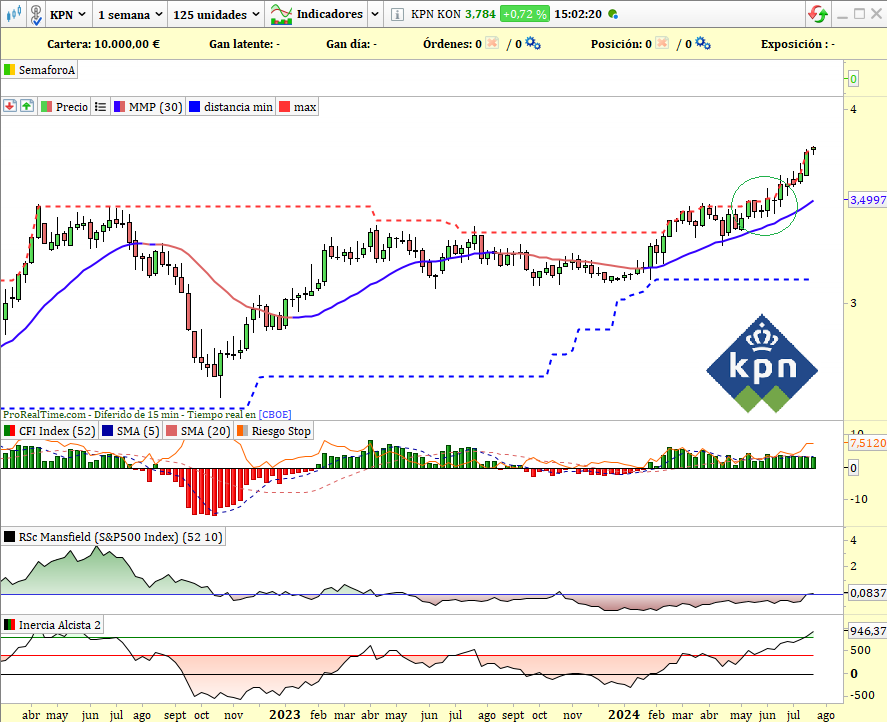This screenshot has width=887, height=722.
Task: Expand the arrow next to Indicadores
Action: pyautogui.click(x=374, y=14)
